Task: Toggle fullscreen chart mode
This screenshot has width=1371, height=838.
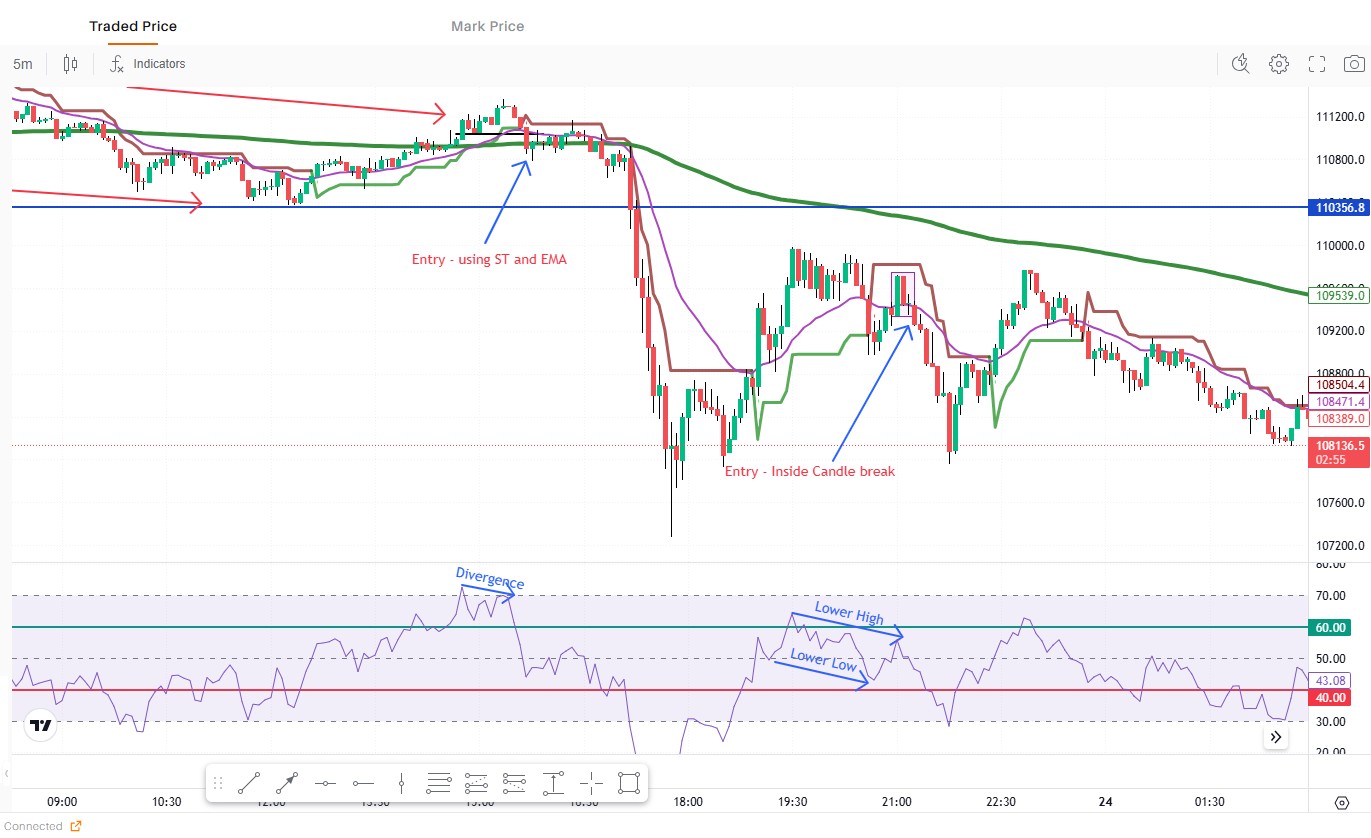Action: tap(1316, 64)
